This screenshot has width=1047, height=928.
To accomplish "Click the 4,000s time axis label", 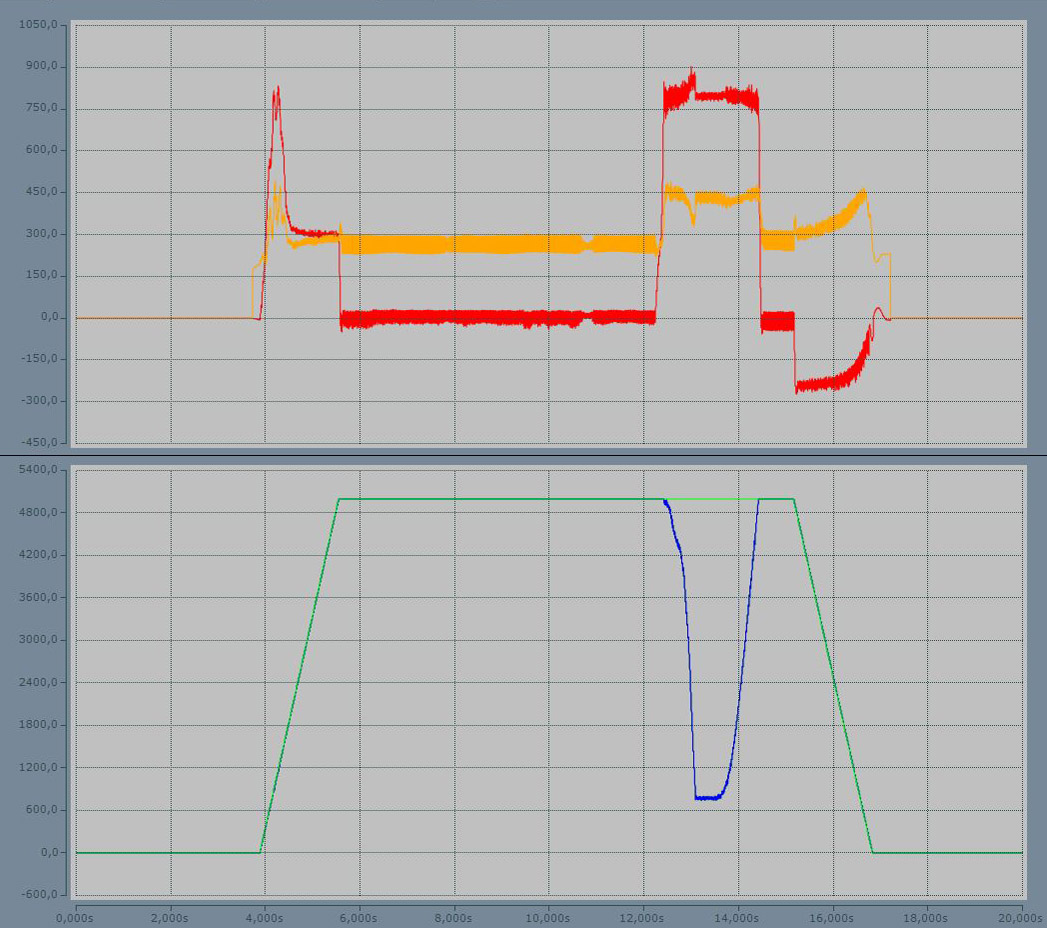I will click(264, 918).
